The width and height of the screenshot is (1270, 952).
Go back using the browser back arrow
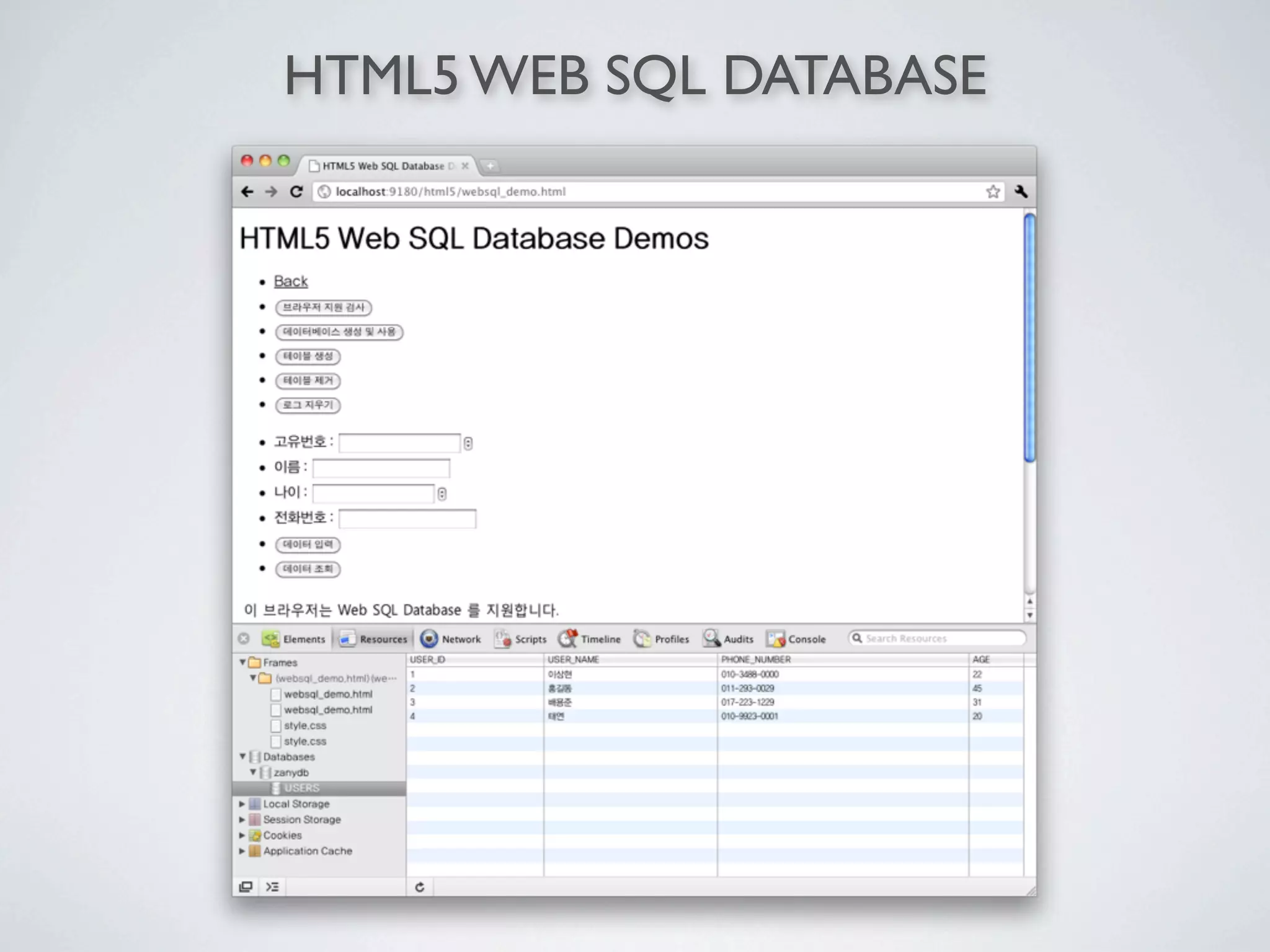247,192
